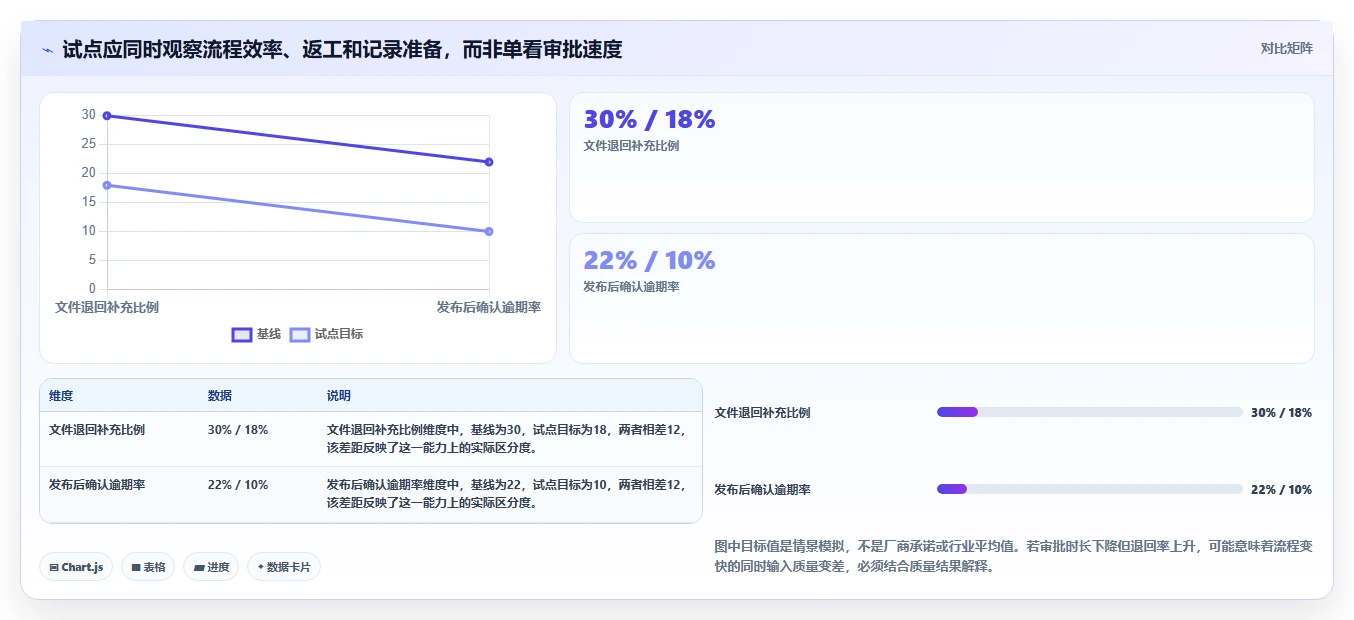Click 文件退回补充比例 label left of progress bar
The height and width of the screenshot is (620, 1354).
click(762, 413)
